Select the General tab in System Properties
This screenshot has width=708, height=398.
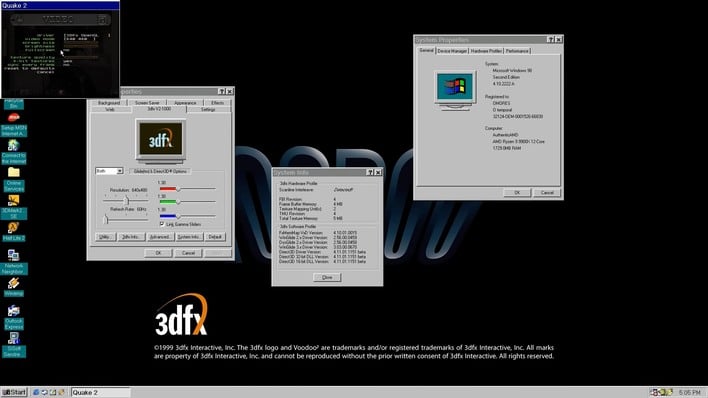tap(426, 50)
